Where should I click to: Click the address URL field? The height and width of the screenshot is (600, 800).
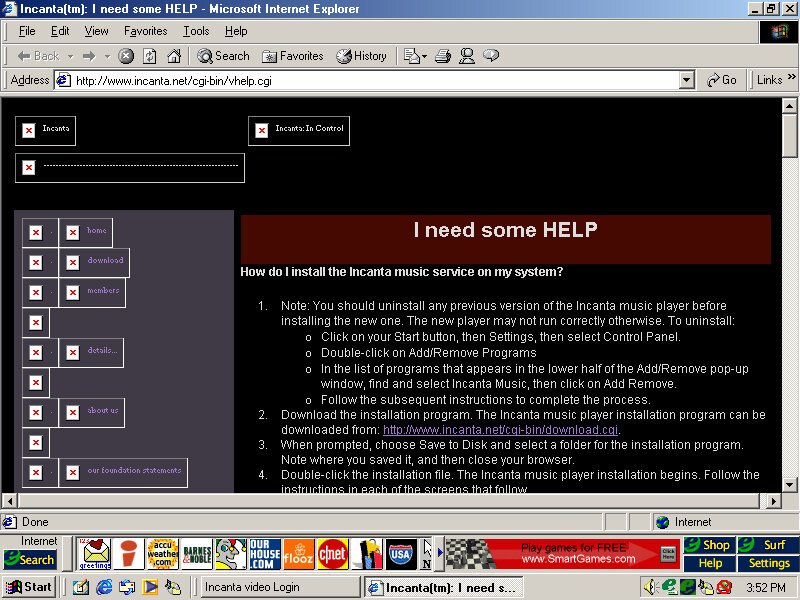370,80
